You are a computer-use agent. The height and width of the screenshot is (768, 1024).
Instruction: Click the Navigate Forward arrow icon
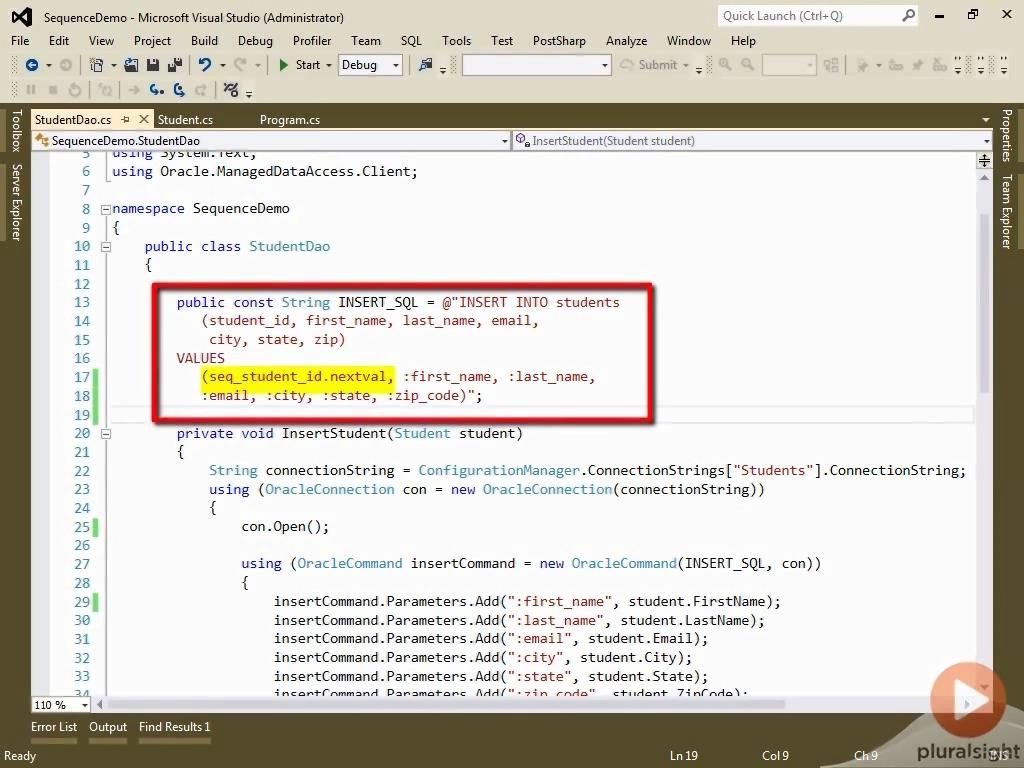65,65
